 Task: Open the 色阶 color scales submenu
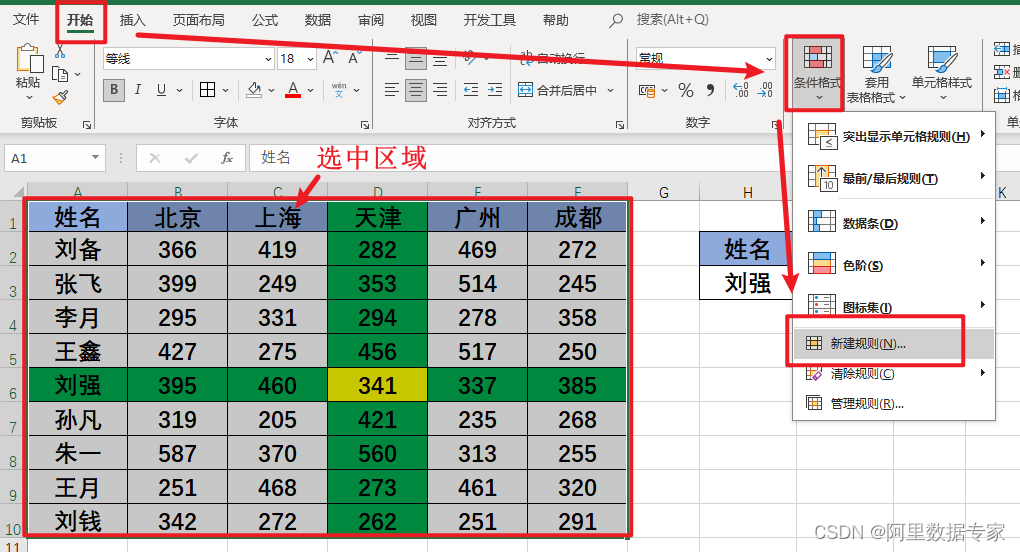click(894, 265)
